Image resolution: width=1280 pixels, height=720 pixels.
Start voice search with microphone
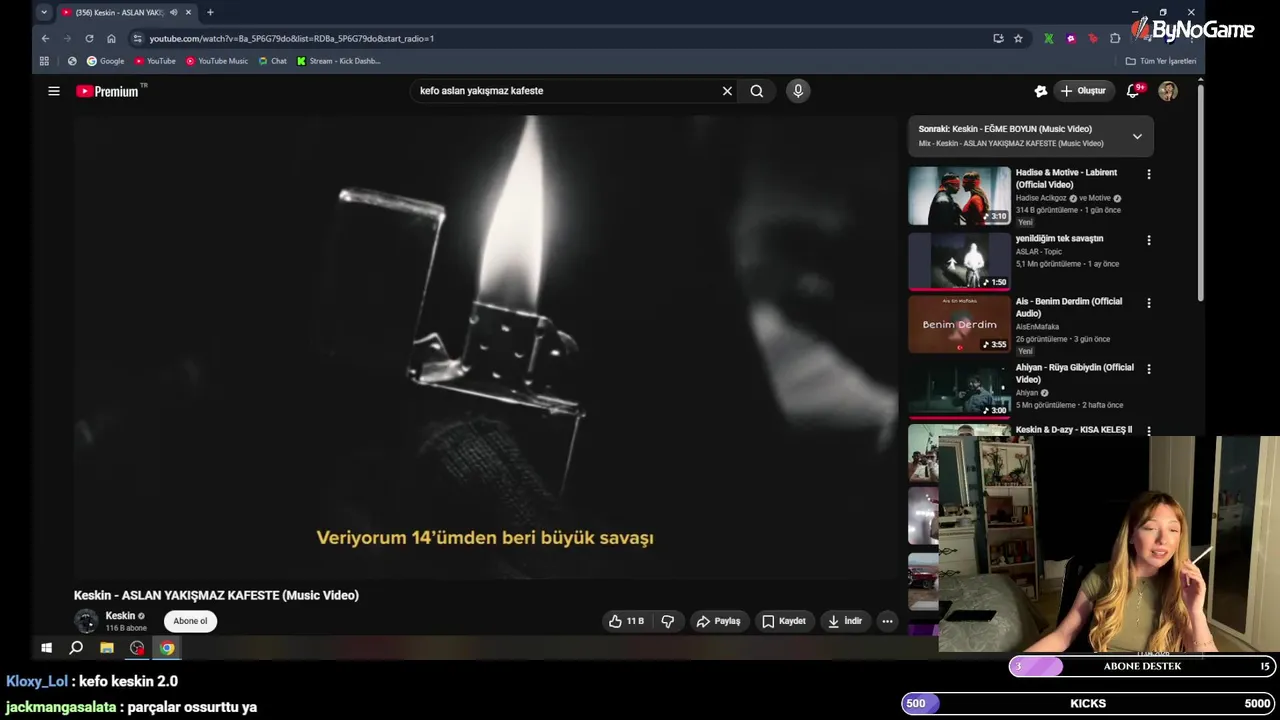798,91
